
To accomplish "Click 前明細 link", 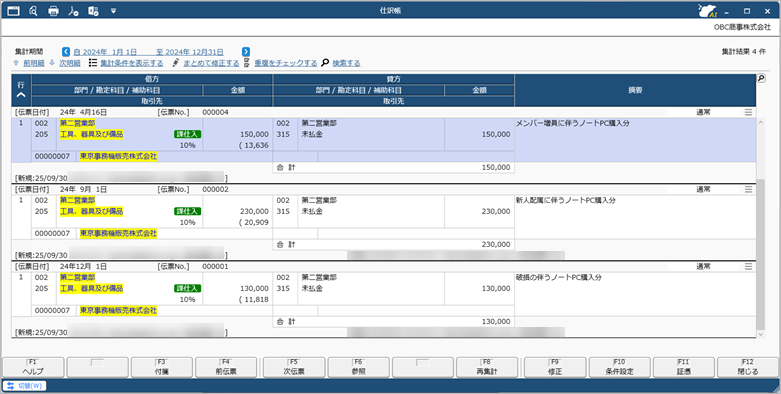I will click(x=34, y=63).
